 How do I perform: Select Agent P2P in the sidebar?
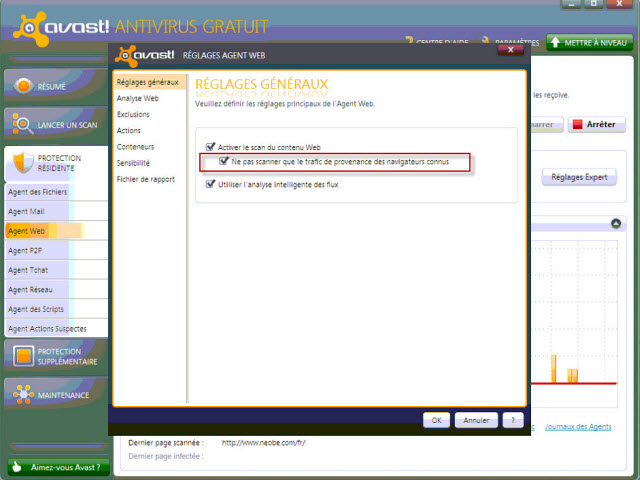(56, 251)
